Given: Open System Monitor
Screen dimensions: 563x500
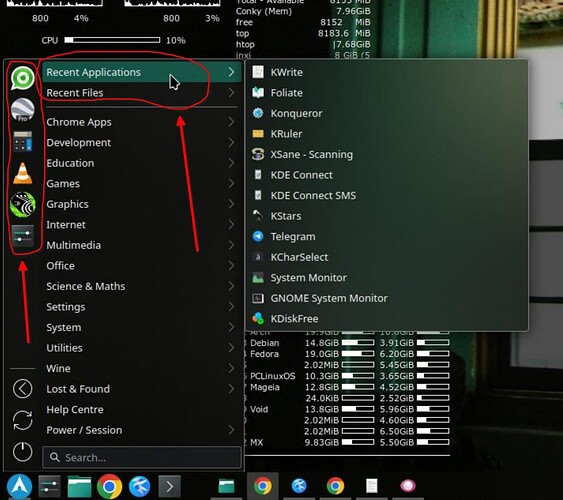Looking at the screenshot, I should 386,277.
